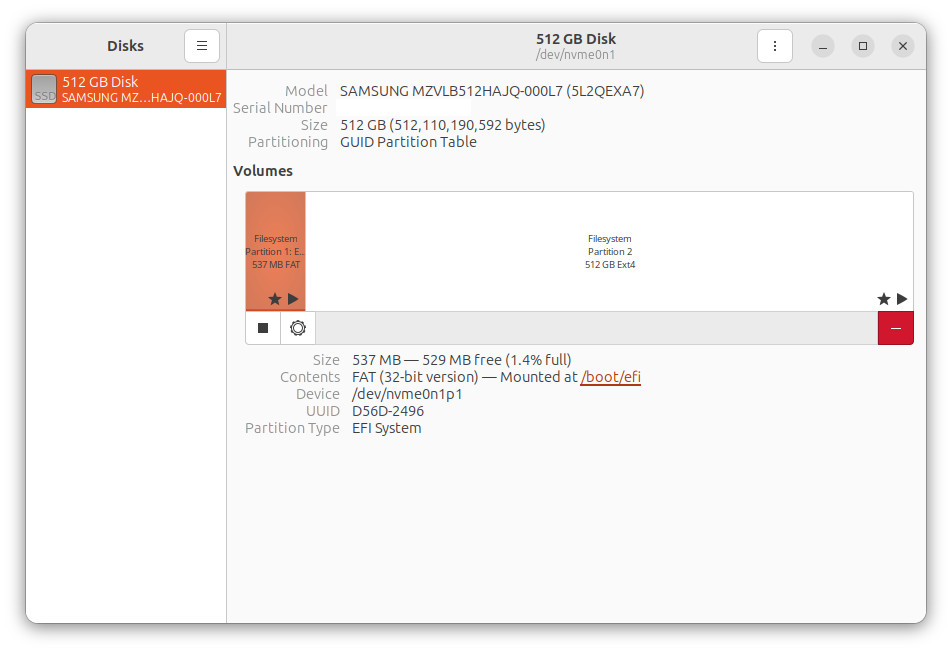Open the /boot/efi mount point link

610,377
